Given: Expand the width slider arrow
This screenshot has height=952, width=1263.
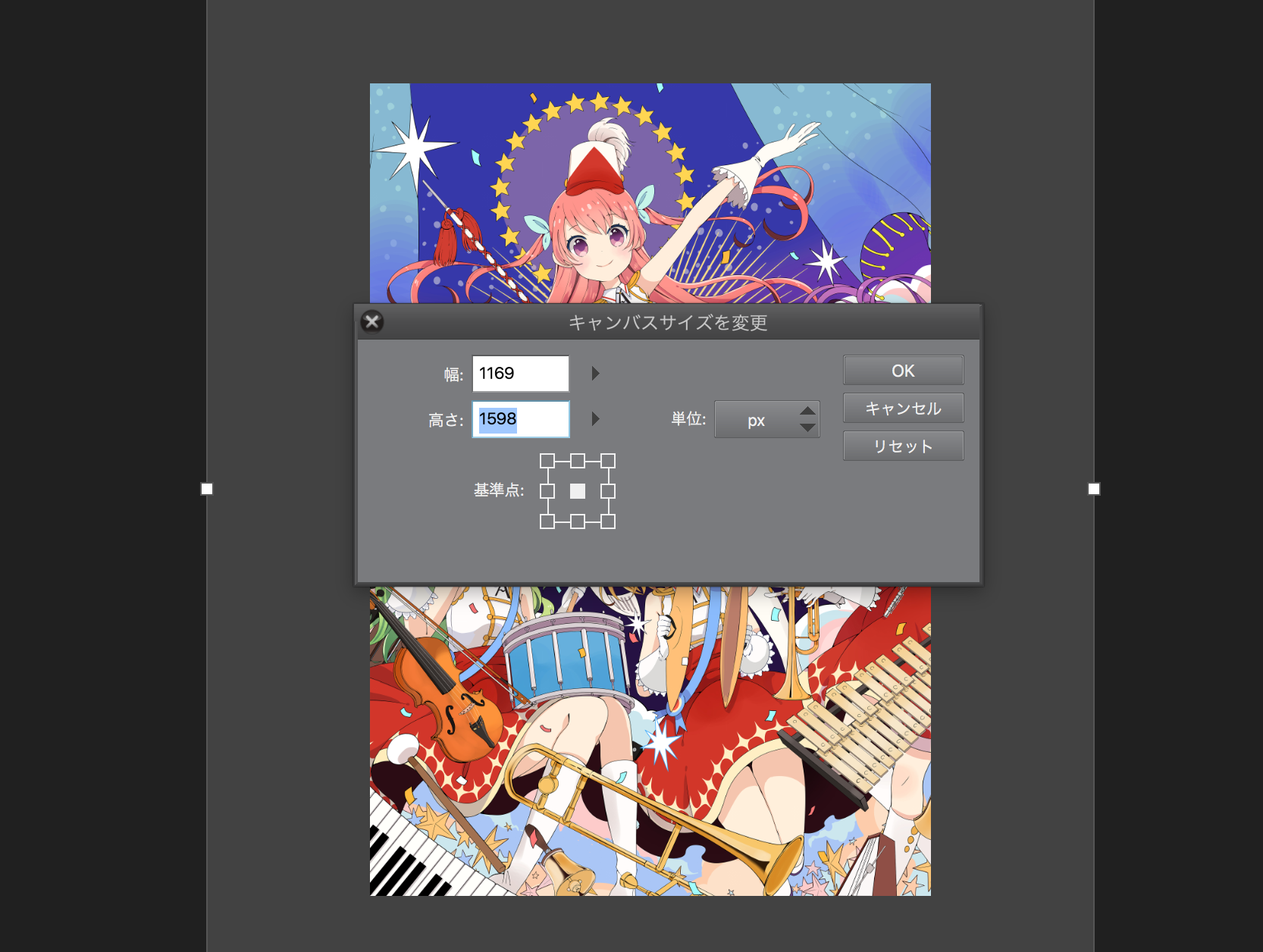Looking at the screenshot, I should coord(596,373).
